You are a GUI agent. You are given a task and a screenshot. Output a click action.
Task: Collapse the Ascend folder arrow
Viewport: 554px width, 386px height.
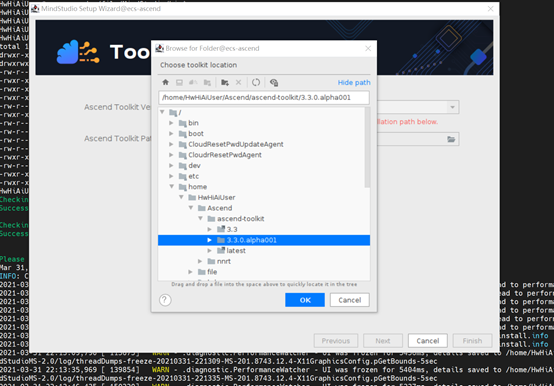click(x=191, y=208)
